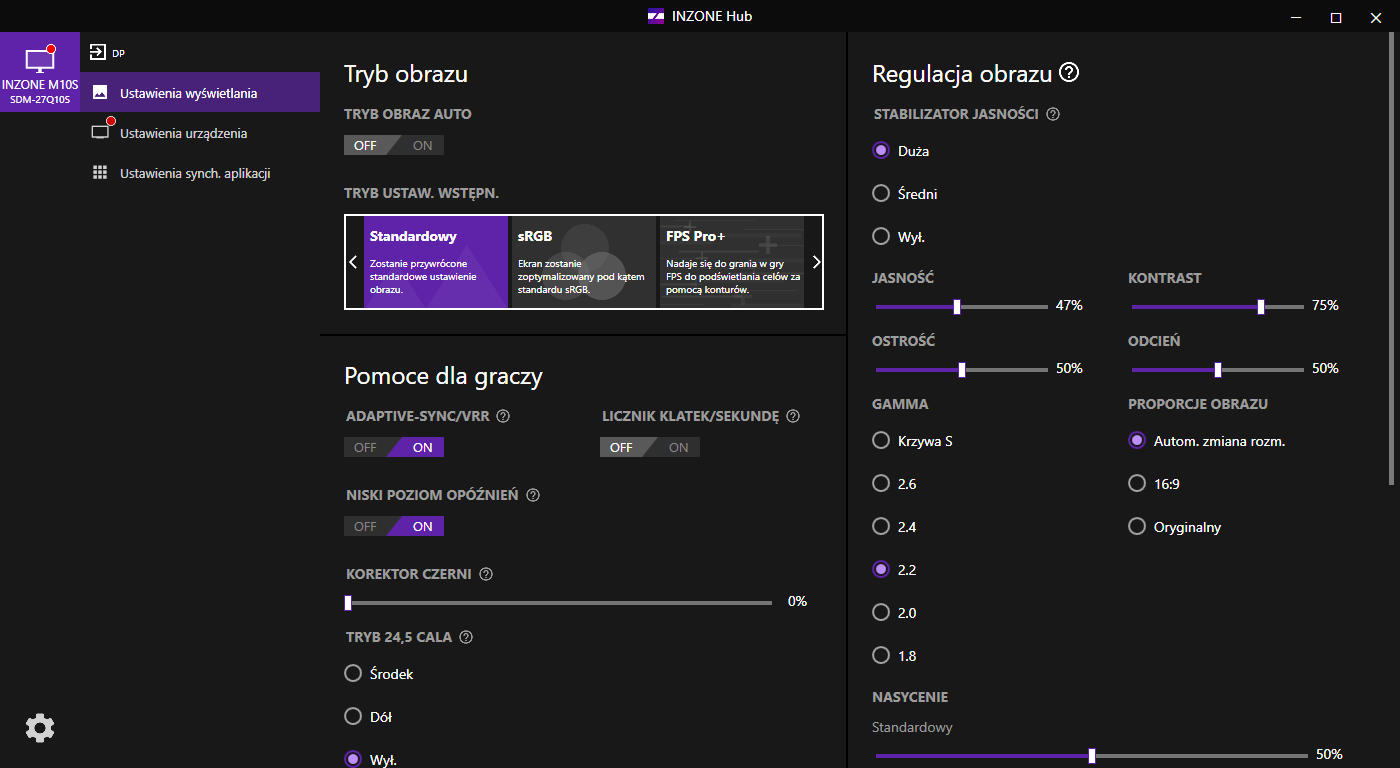Click the Ustawienia synch. aplikacji grid icon

click(100, 172)
